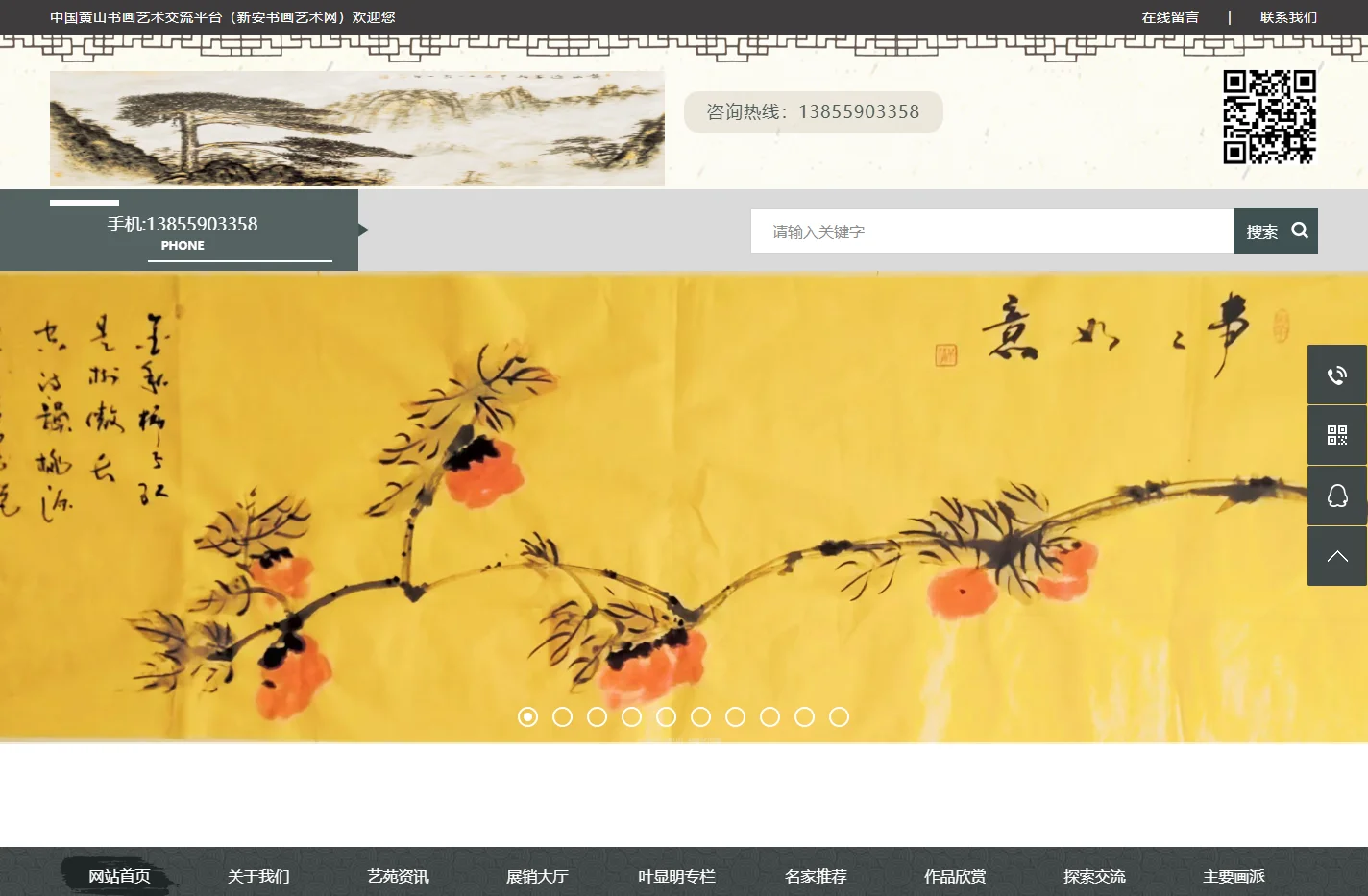Select the seventh carousel slide dot

(x=736, y=717)
